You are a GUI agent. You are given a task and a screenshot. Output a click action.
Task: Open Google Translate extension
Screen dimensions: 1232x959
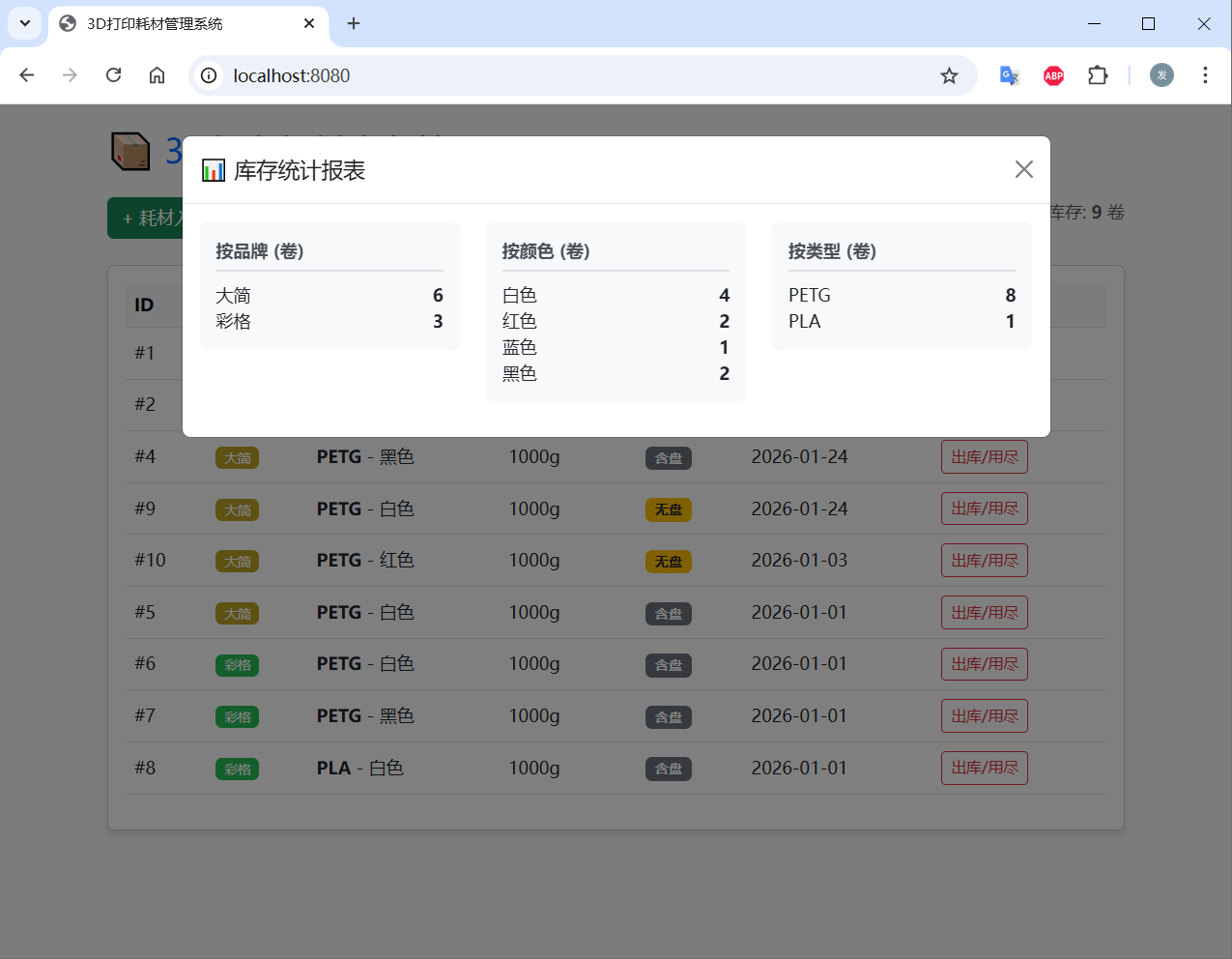[1009, 75]
